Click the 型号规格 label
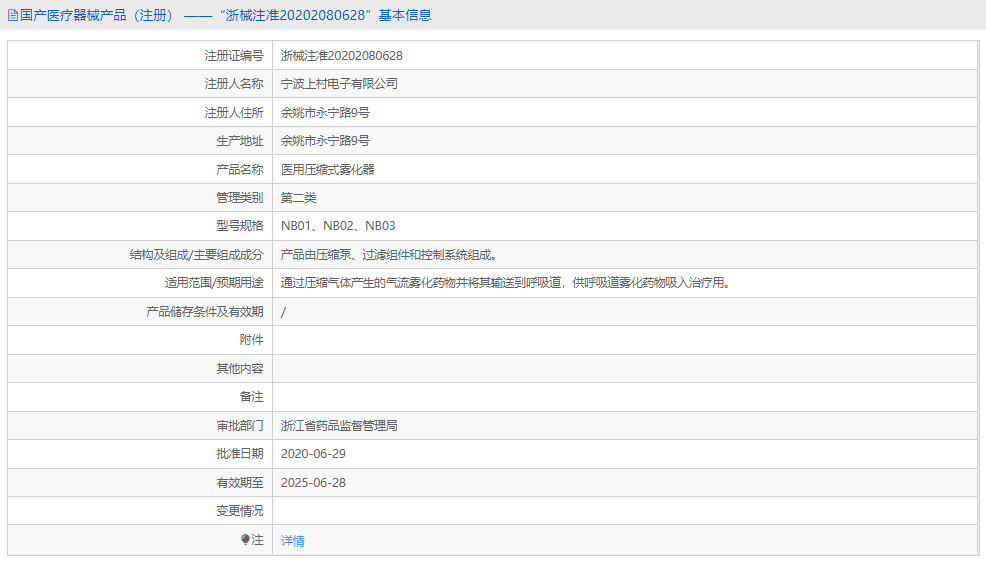986x562 pixels. pos(240,226)
